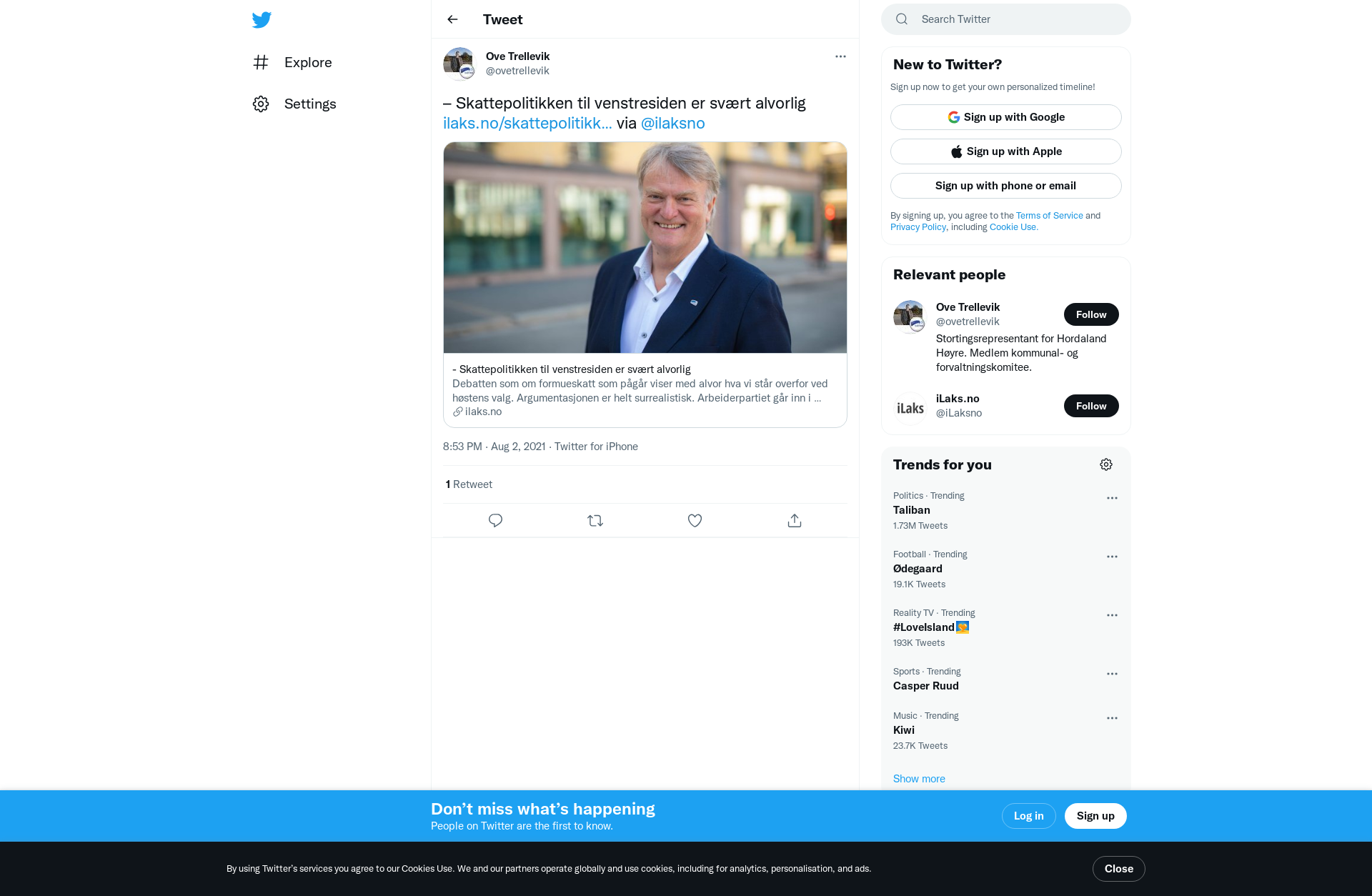Open trends settings gear icon

click(1106, 464)
